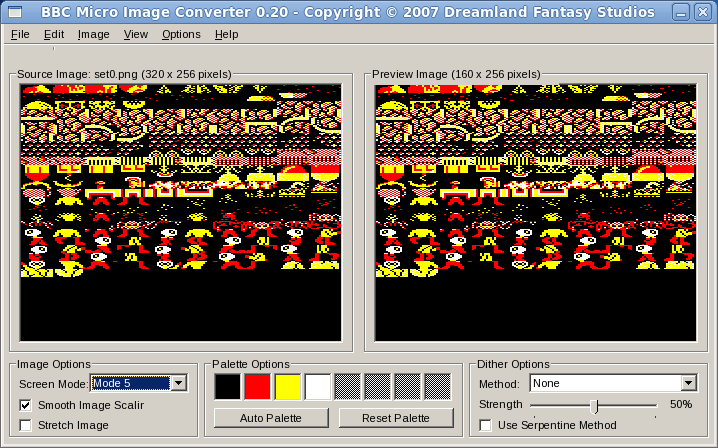Image resolution: width=718 pixels, height=448 pixels.
Task: Click the preview image panel
Action: coord(535,213)
